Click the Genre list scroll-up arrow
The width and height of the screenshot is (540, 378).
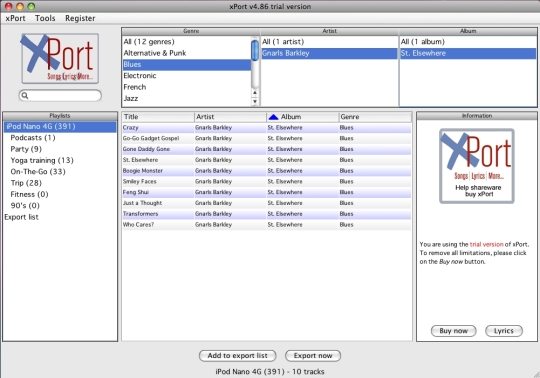click(255, 93)
